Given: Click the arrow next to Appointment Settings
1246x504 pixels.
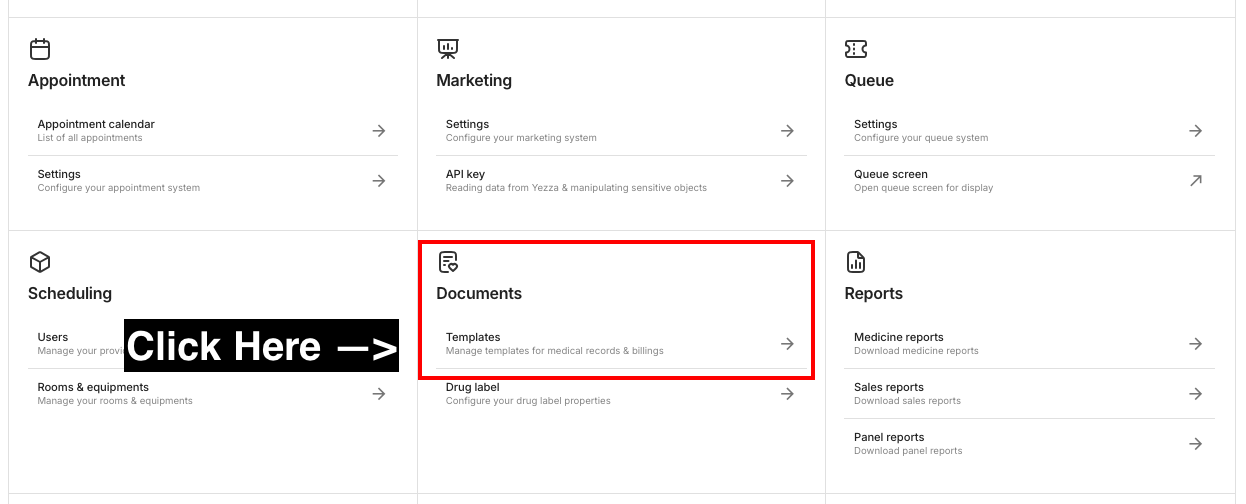Looking at the screenshot, I should tap(379, 181).
